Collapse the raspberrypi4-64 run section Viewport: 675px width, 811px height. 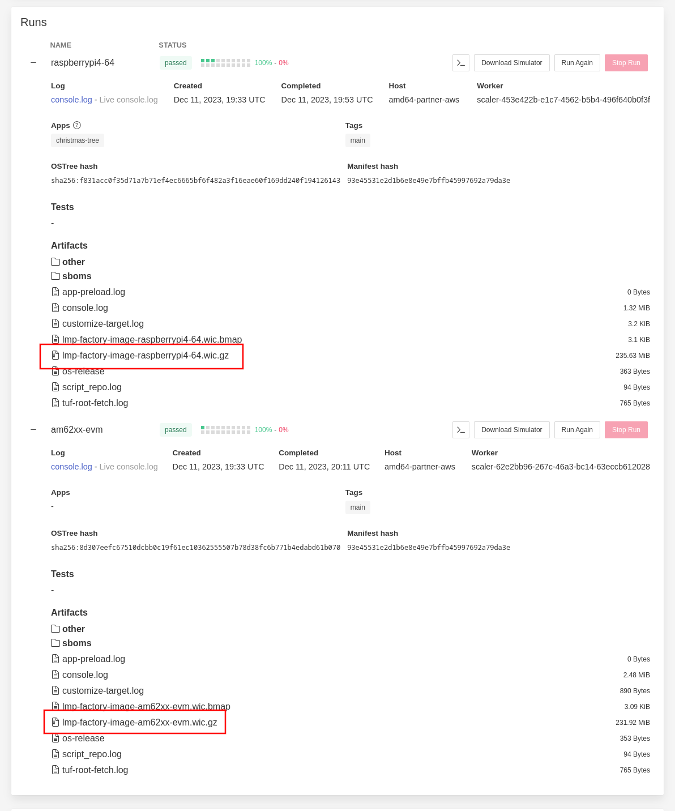click(33, 62)
